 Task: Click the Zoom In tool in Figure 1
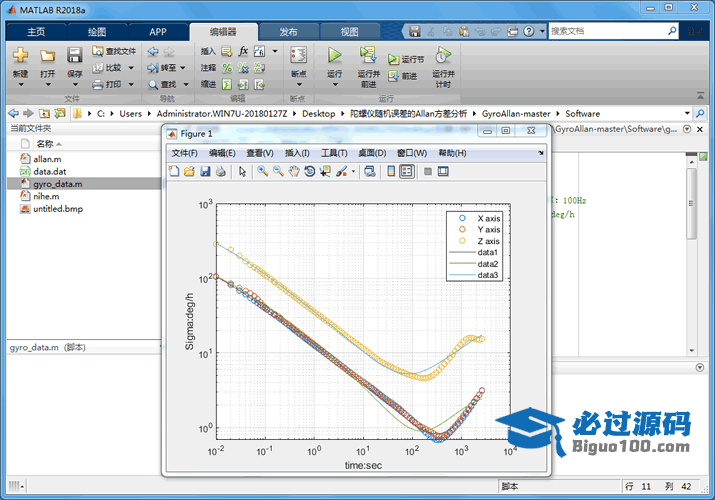pos(263,171)
